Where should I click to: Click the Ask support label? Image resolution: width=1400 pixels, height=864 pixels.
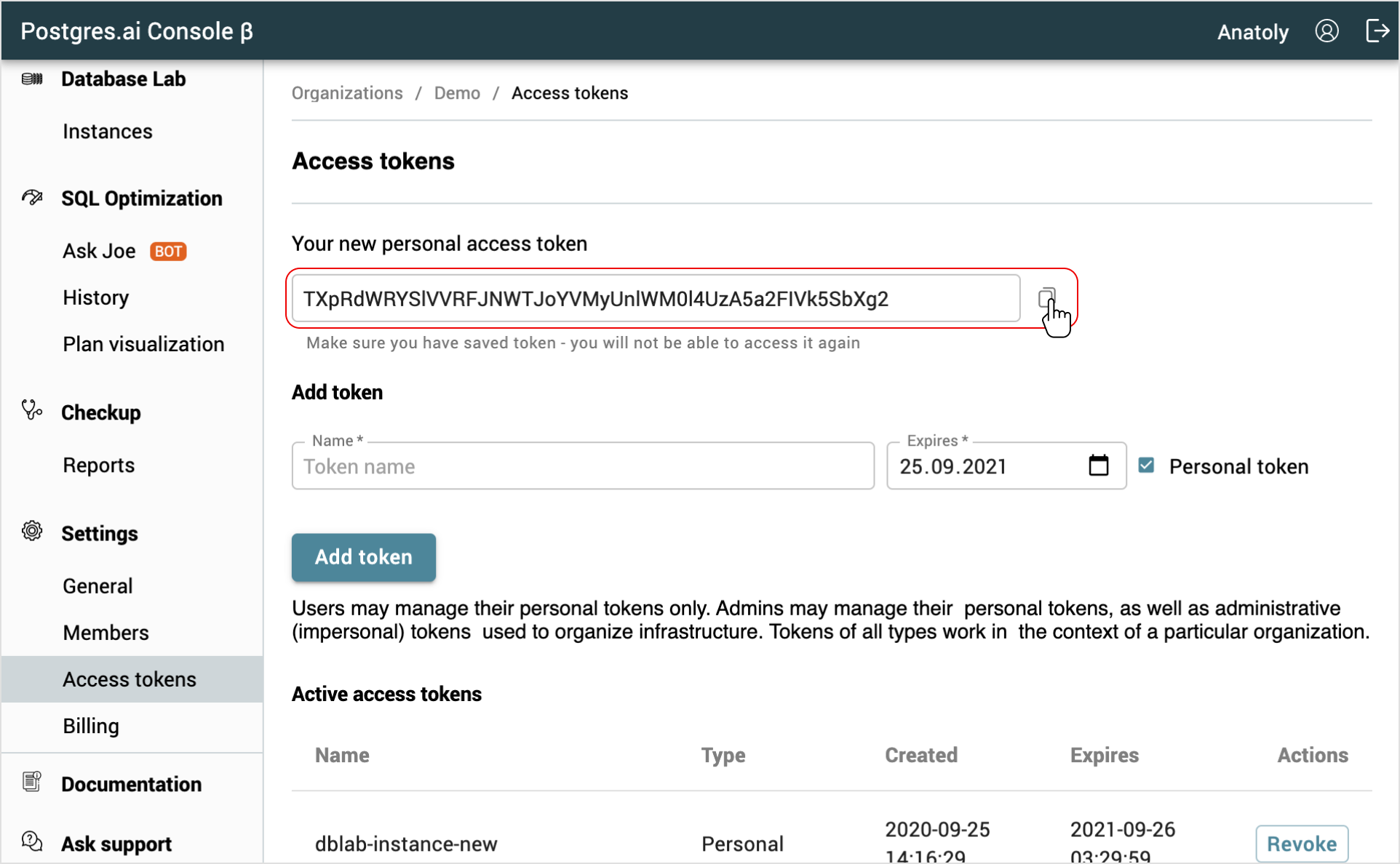click(x=116, y=844)
